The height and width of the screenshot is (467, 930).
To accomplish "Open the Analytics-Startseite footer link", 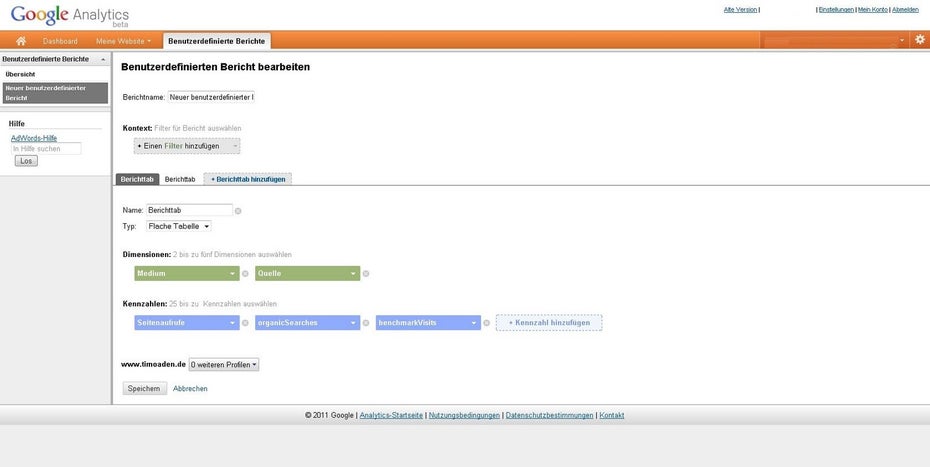I will tap(391, 415).
